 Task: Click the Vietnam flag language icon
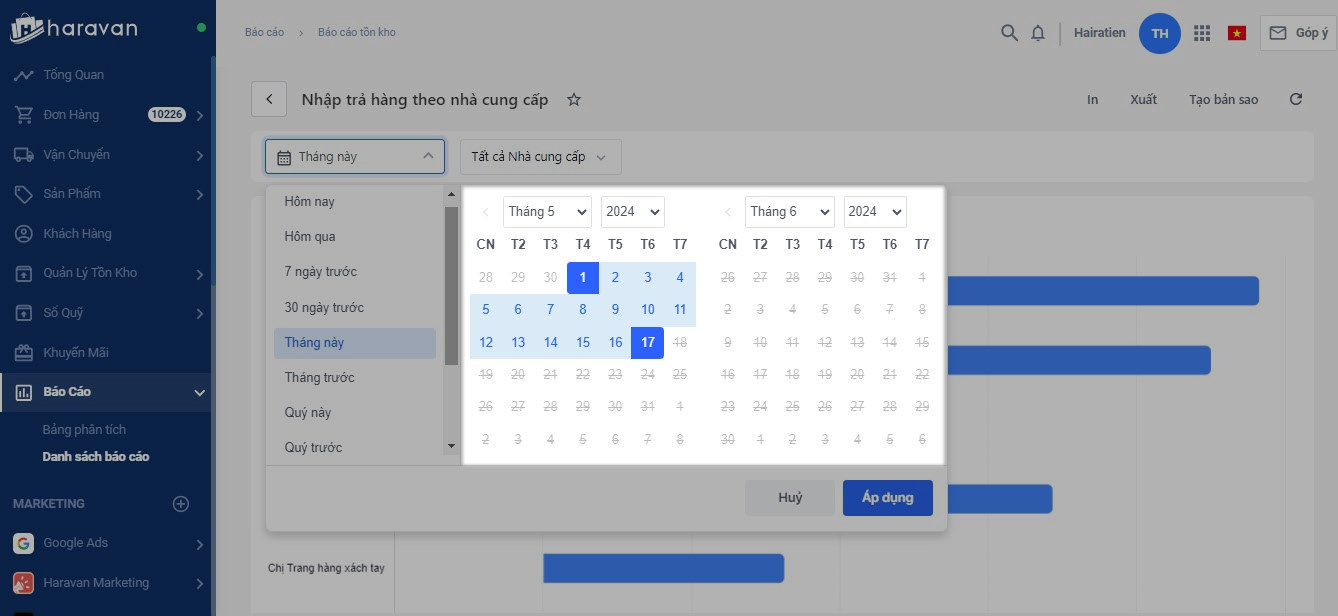[1237, 33]
